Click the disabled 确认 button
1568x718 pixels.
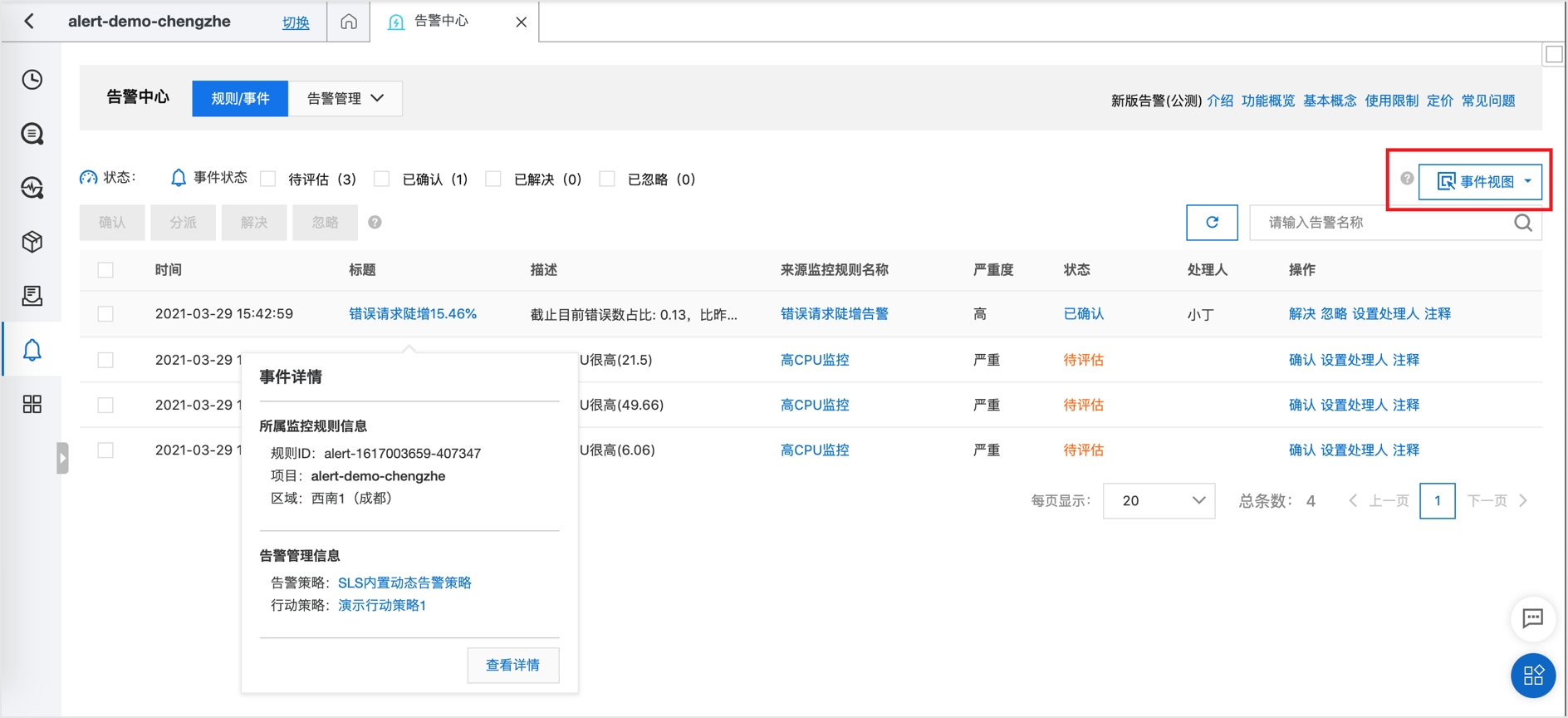(x=112, y=223)
